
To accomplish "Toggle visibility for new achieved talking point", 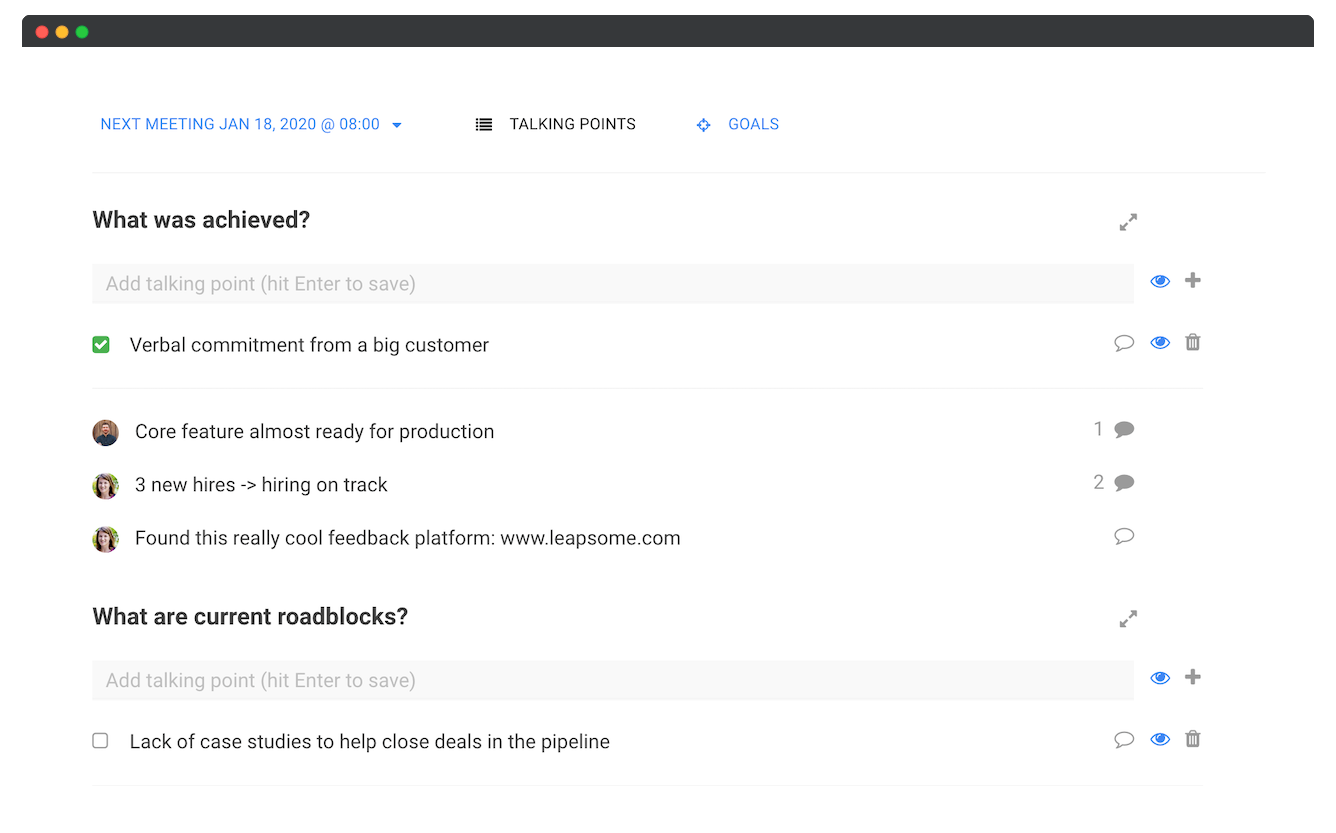I will click(1160, 282).
